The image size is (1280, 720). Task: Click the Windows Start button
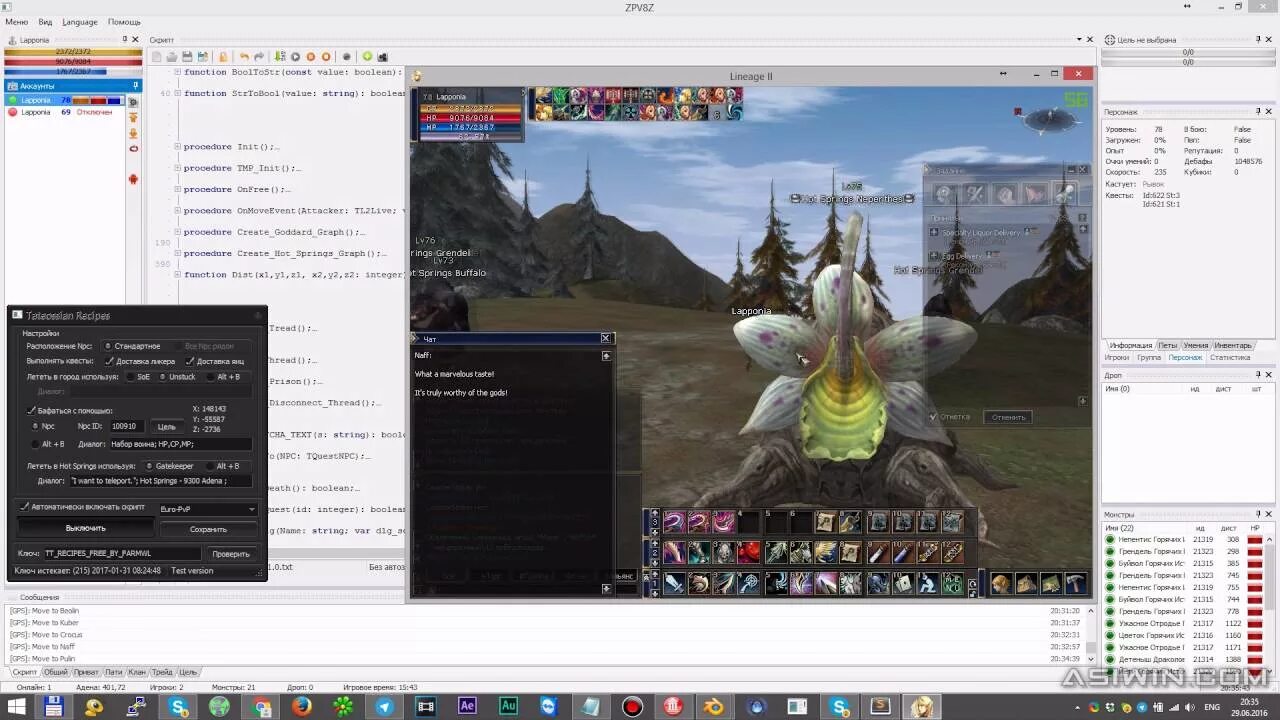(x=18, y=707)
